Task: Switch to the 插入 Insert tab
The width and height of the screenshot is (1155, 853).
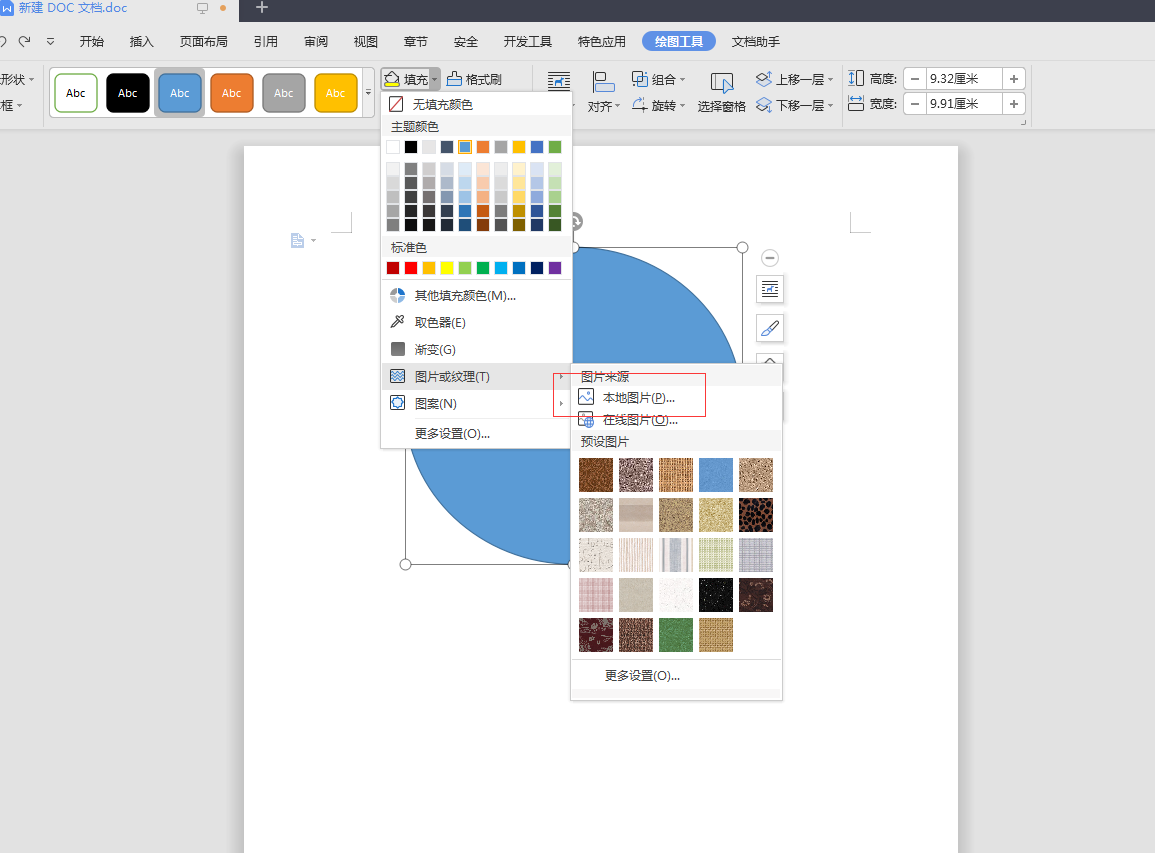Action: pyautogui.click(x=141, y=41)
